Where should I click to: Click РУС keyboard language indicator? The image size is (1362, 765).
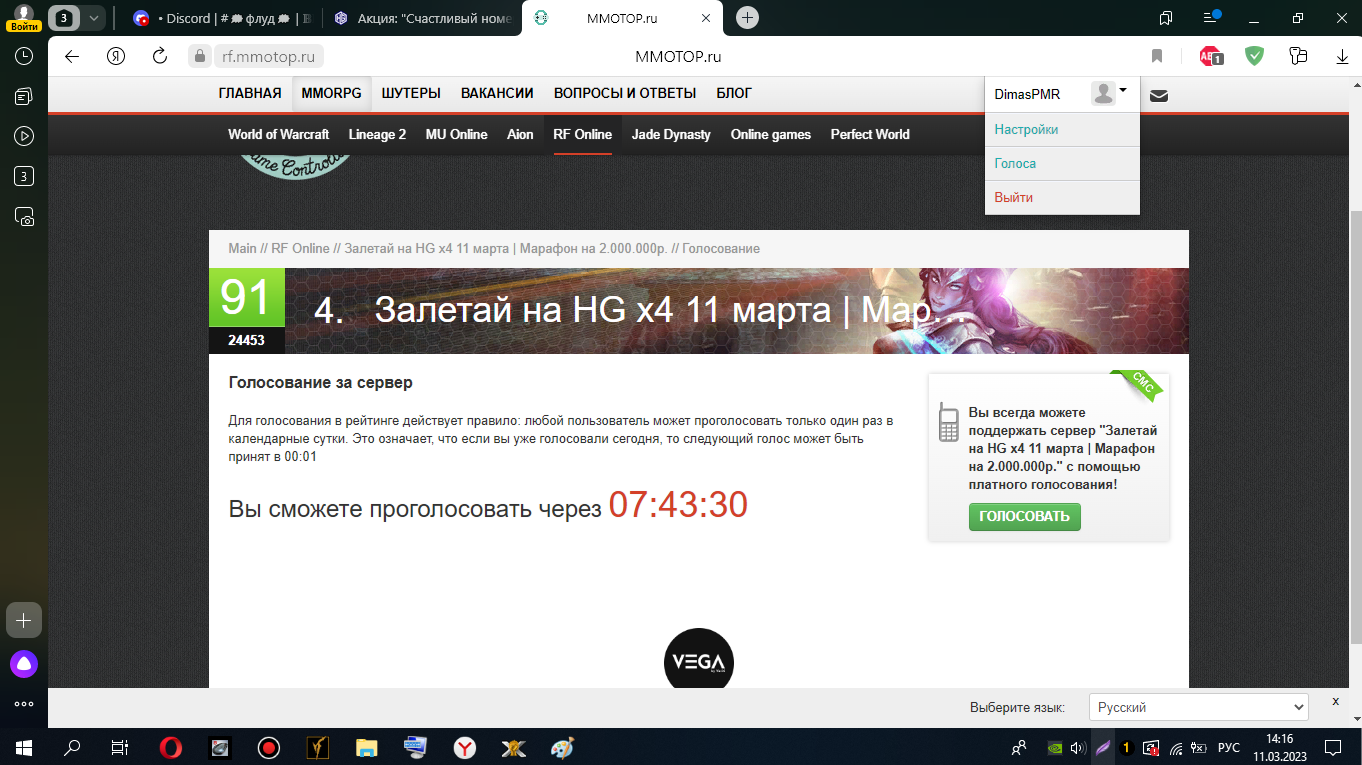coord(1229,747)
